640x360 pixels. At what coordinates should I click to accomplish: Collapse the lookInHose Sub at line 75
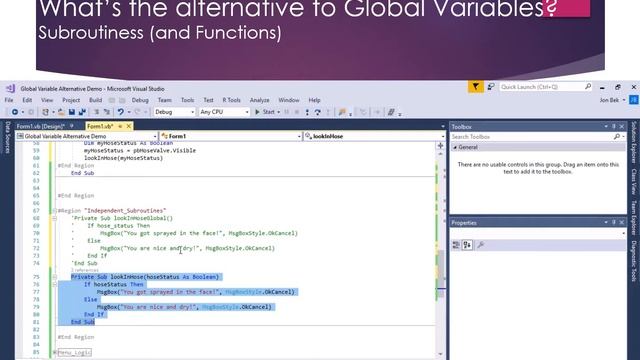pos(54,277)
